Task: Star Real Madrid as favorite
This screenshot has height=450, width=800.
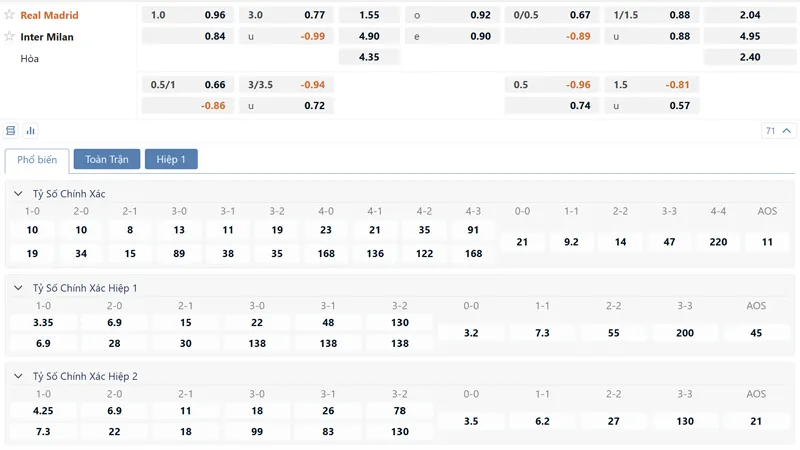Action: click(9, 14)
